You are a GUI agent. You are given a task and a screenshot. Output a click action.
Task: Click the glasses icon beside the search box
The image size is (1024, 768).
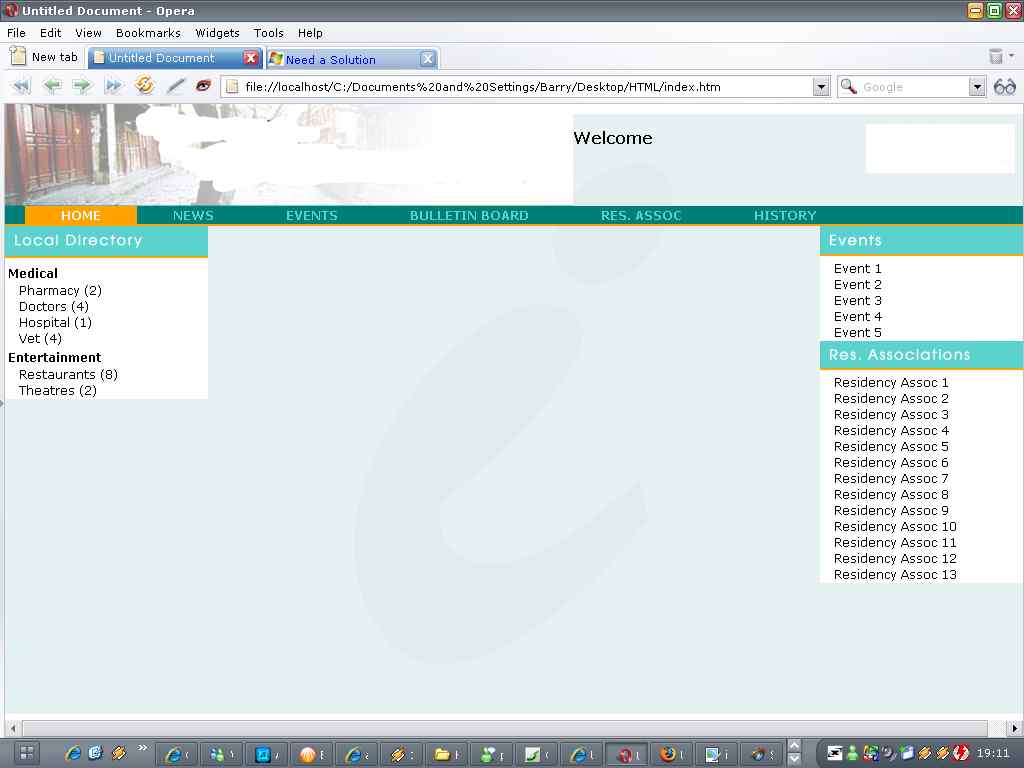[x=1004, y=87]
